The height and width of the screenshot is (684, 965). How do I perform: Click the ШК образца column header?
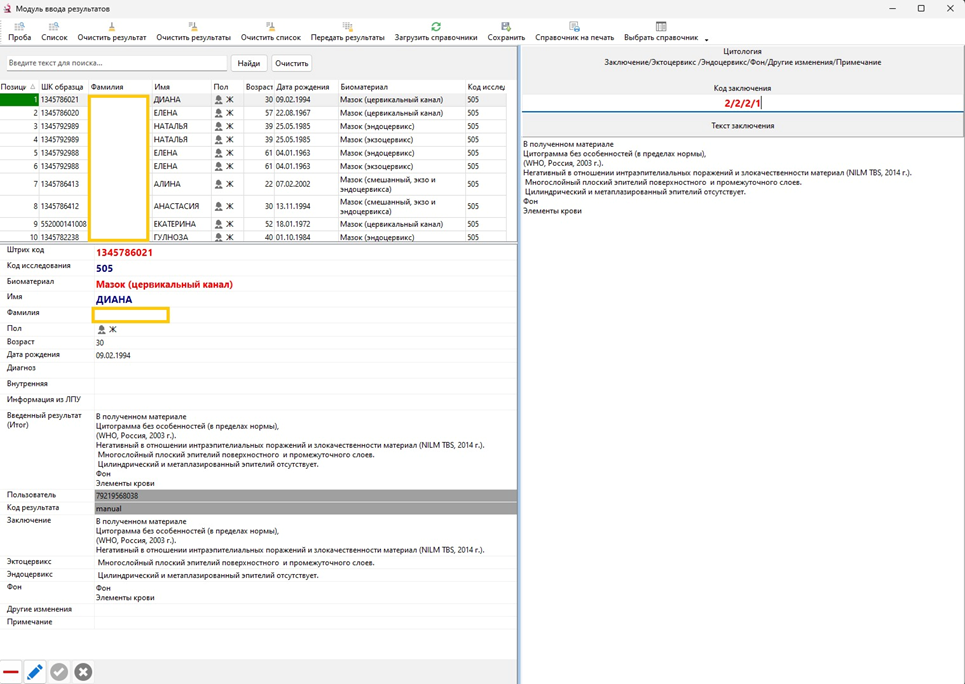point(63,87)
